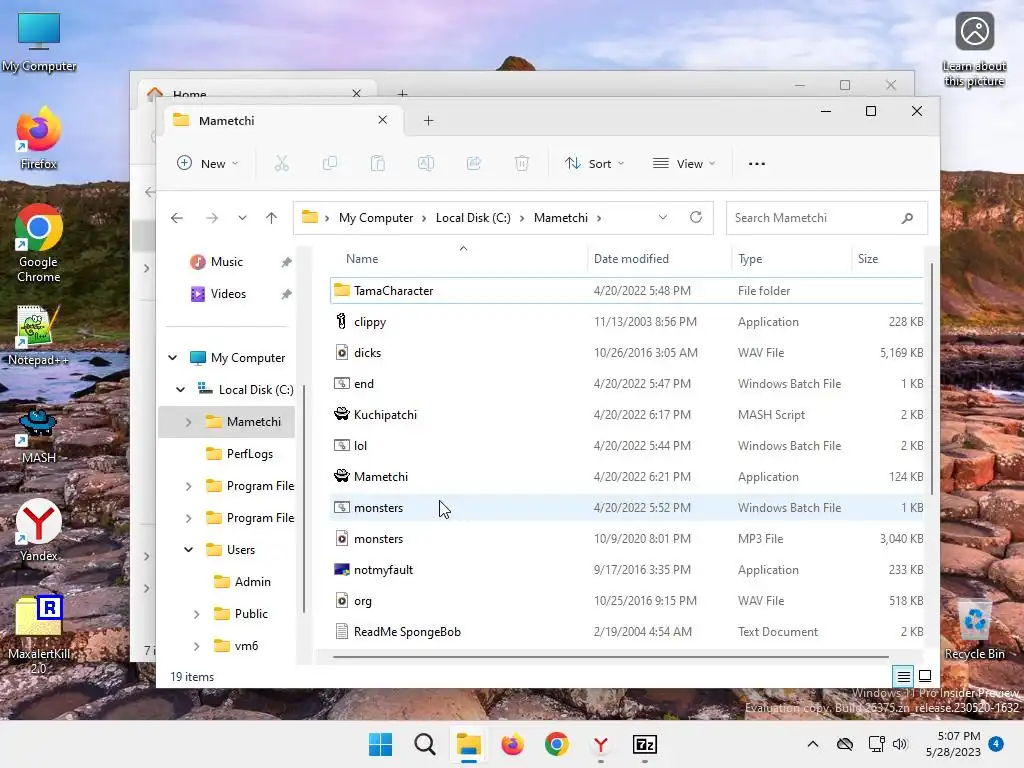Select the Mametchi window tab
This screenshot has width=1024, height=768.
coord(281,120)
